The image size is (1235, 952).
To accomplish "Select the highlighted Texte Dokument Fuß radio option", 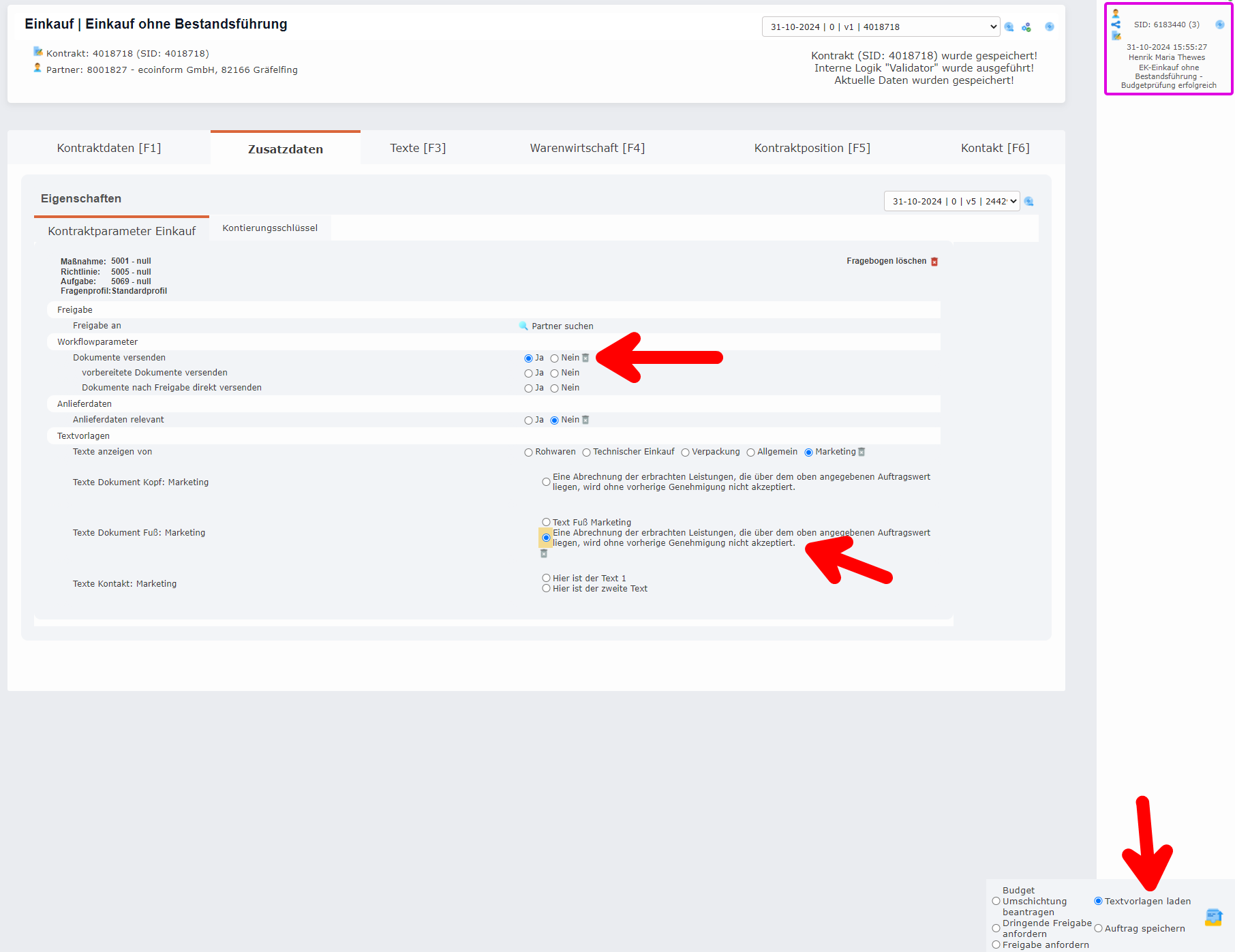I will pos(545,538).
